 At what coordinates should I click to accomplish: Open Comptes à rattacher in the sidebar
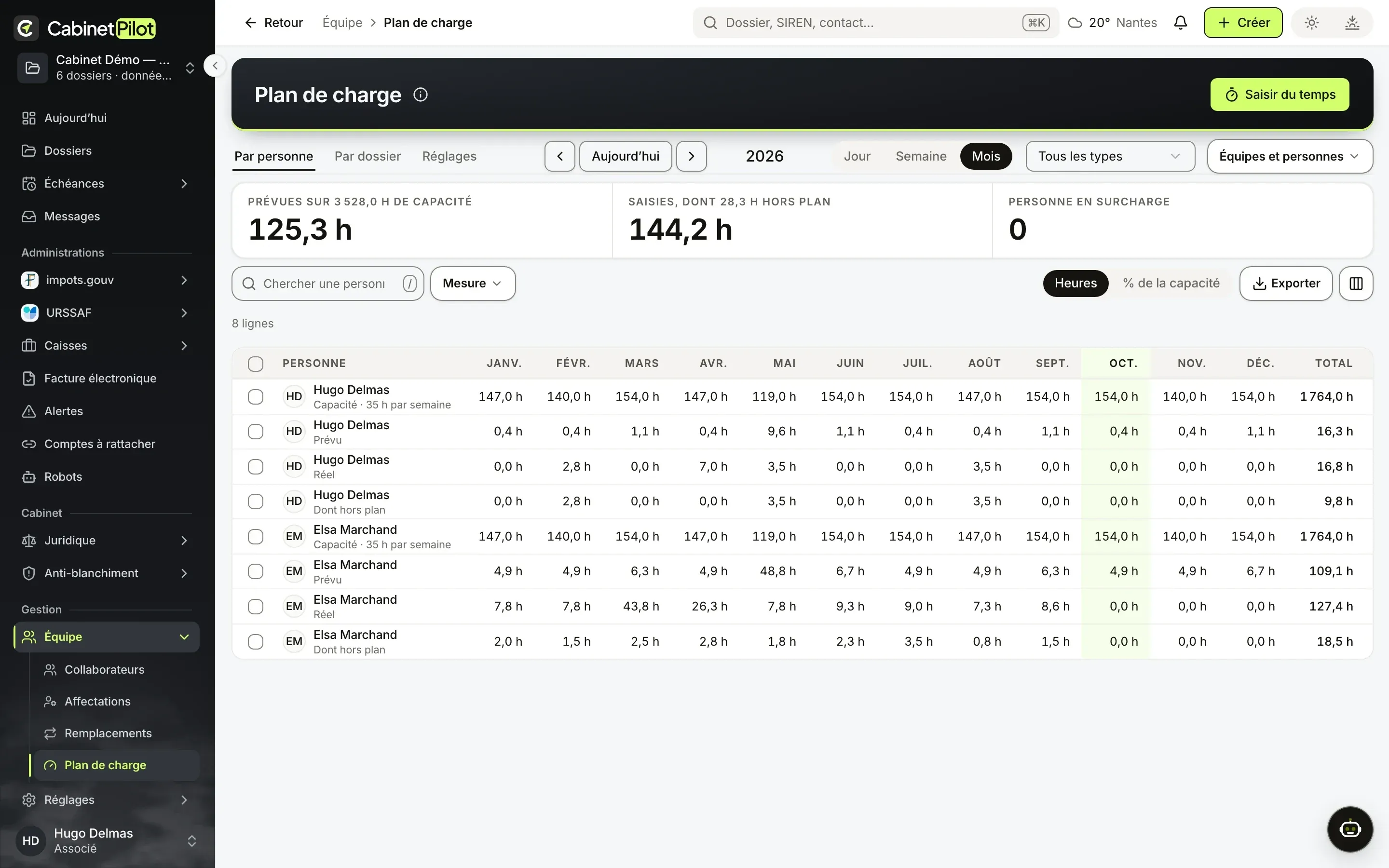tap(107, 444)
